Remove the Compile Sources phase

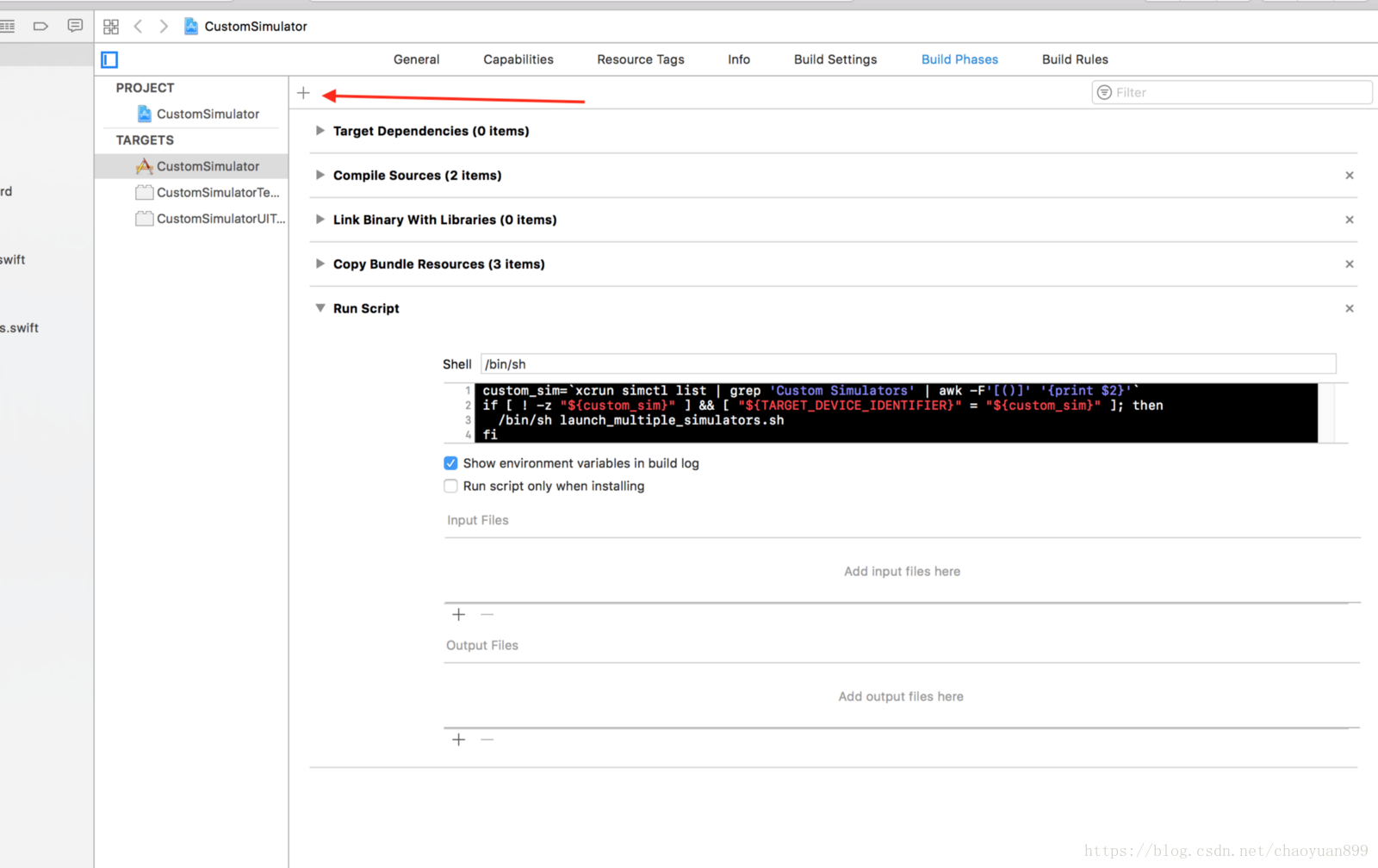click(1350, 176)
